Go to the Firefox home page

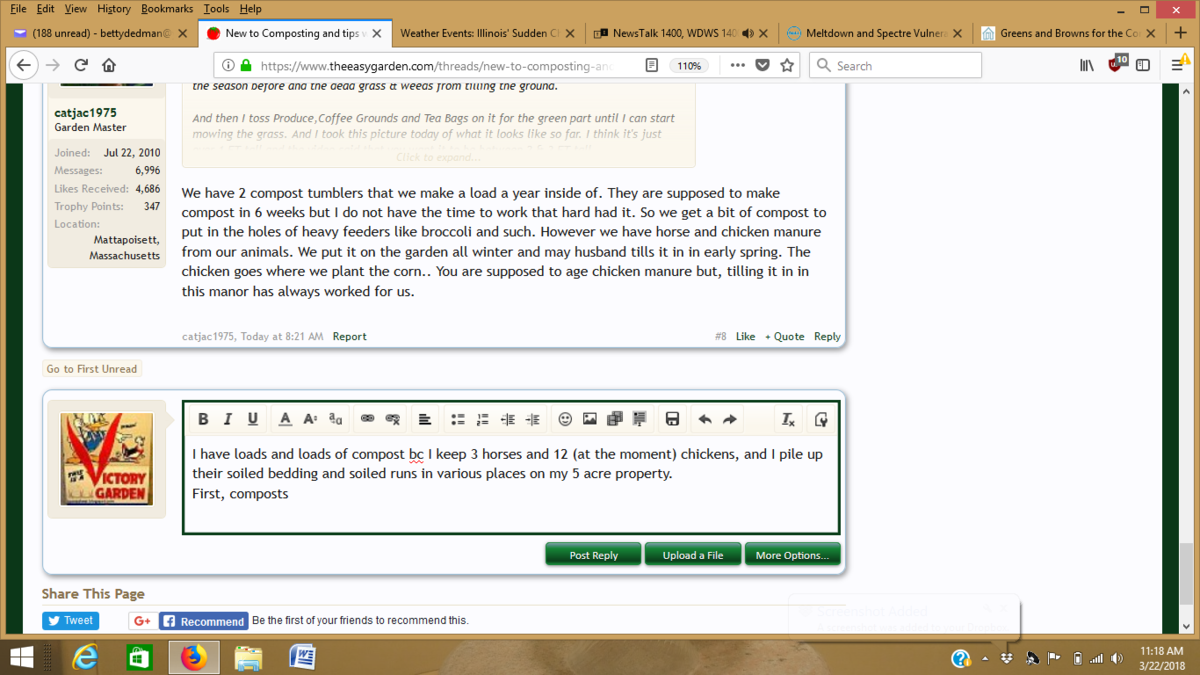pyautogui.click(x=109, y=66)
